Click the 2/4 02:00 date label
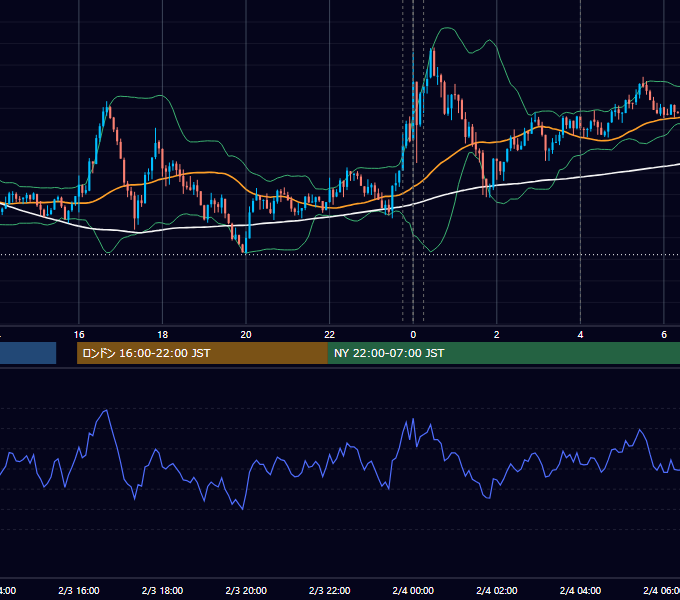Image resolution: width=680 pixels, height=600 pixels. pos(497,590)
